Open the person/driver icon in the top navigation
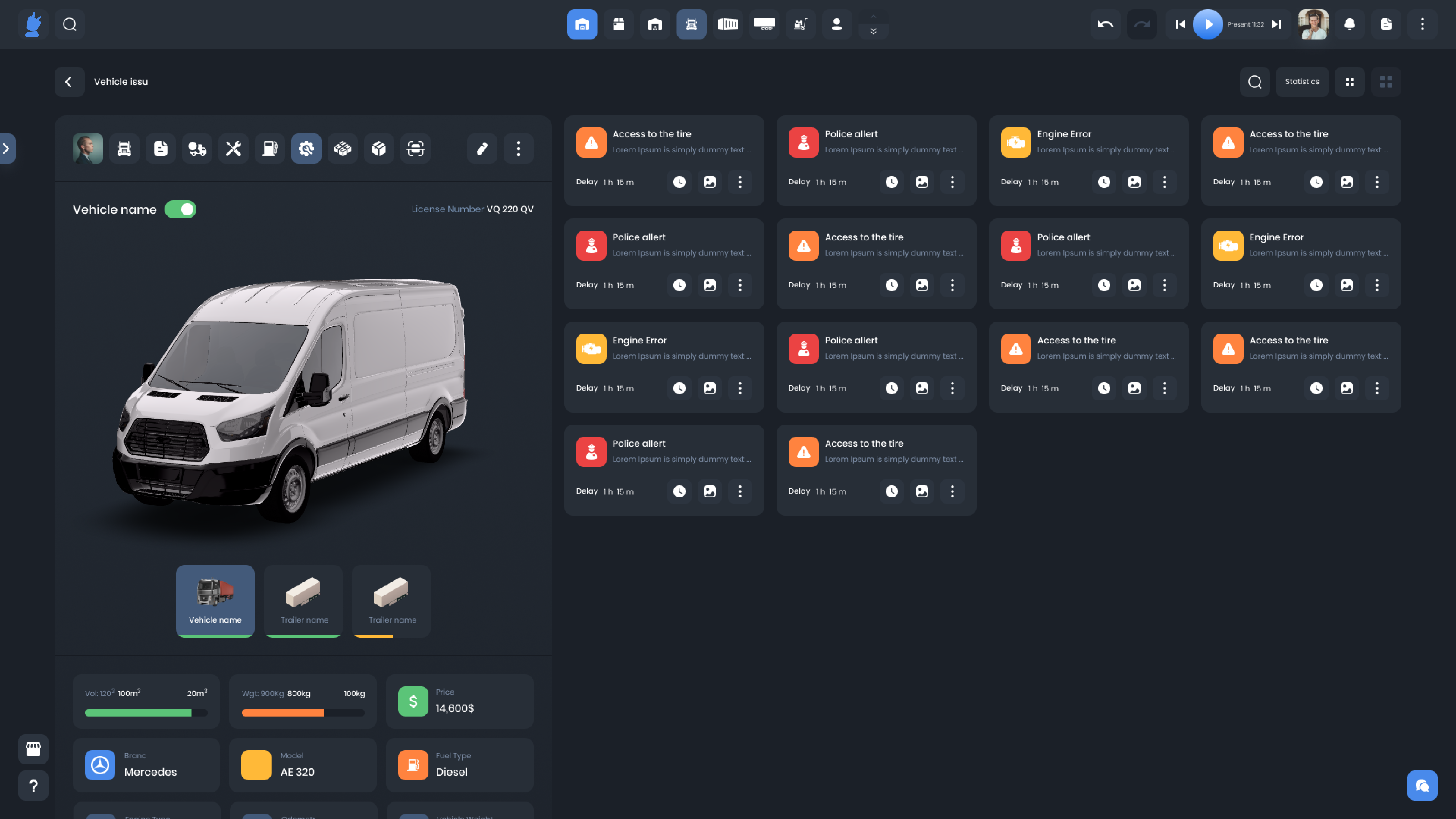 pos(837,24)
